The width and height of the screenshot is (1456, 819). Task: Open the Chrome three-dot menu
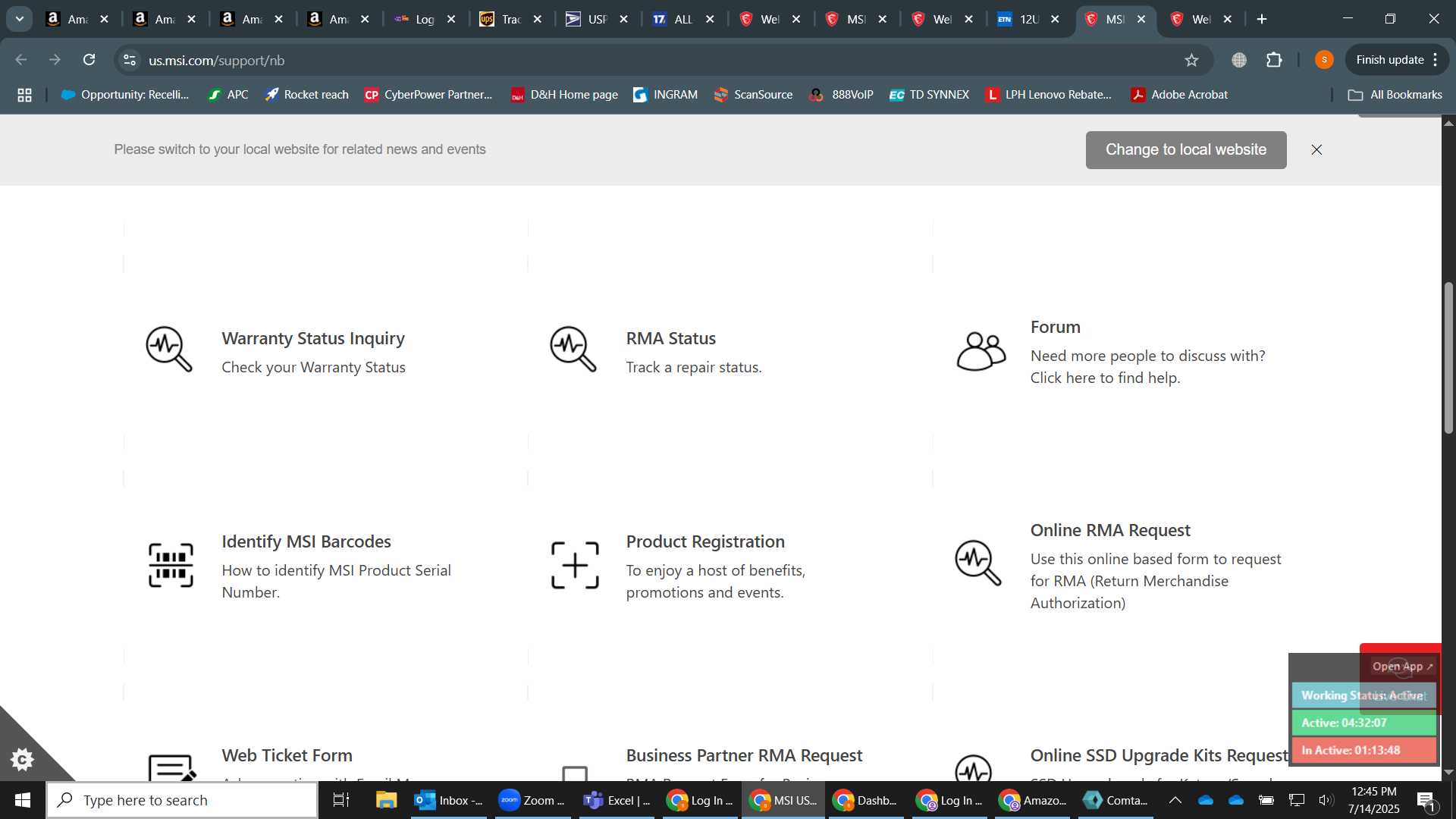1436,60
